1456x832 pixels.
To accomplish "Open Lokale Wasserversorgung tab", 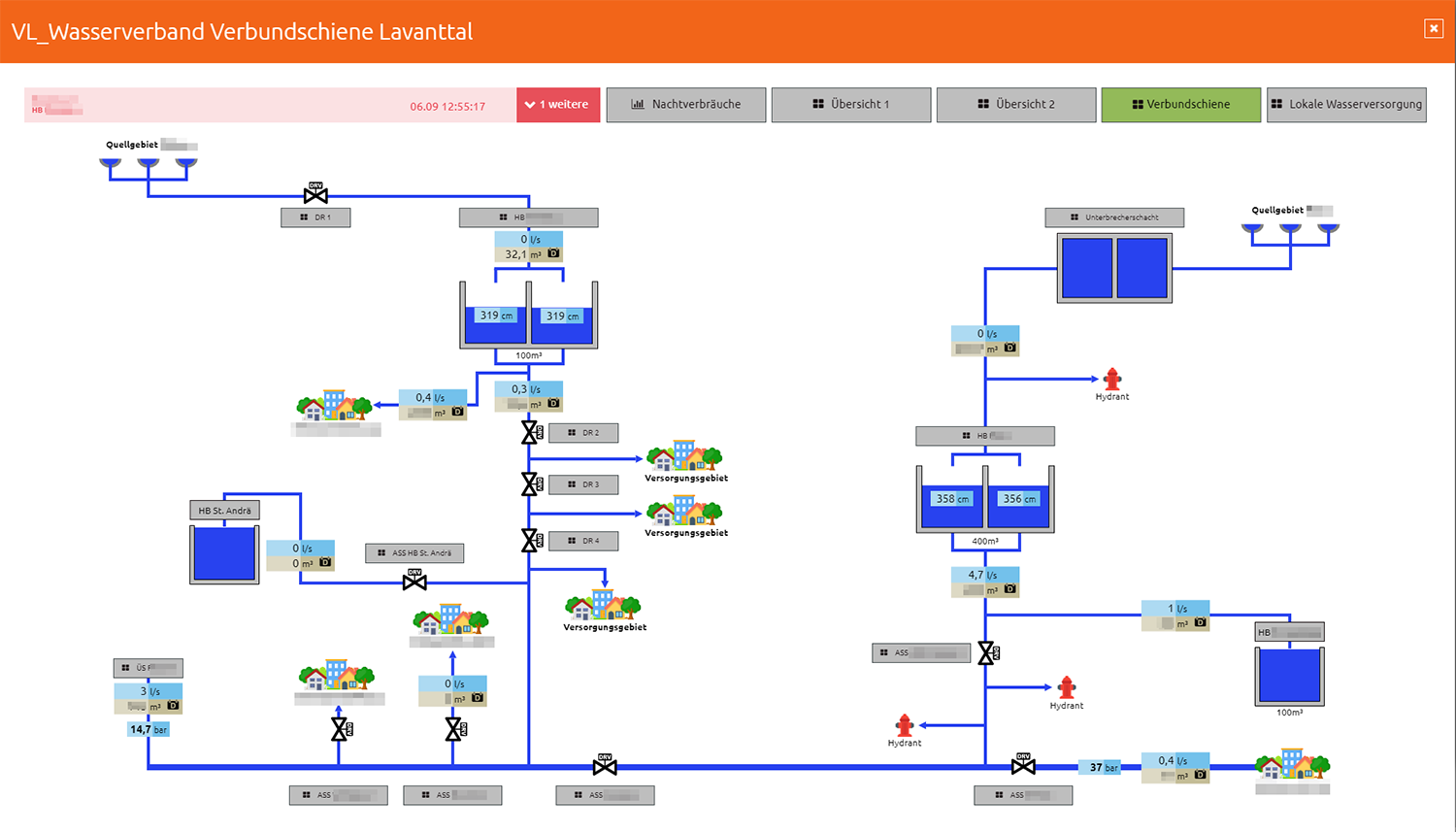I will [x=1347, y=105].
